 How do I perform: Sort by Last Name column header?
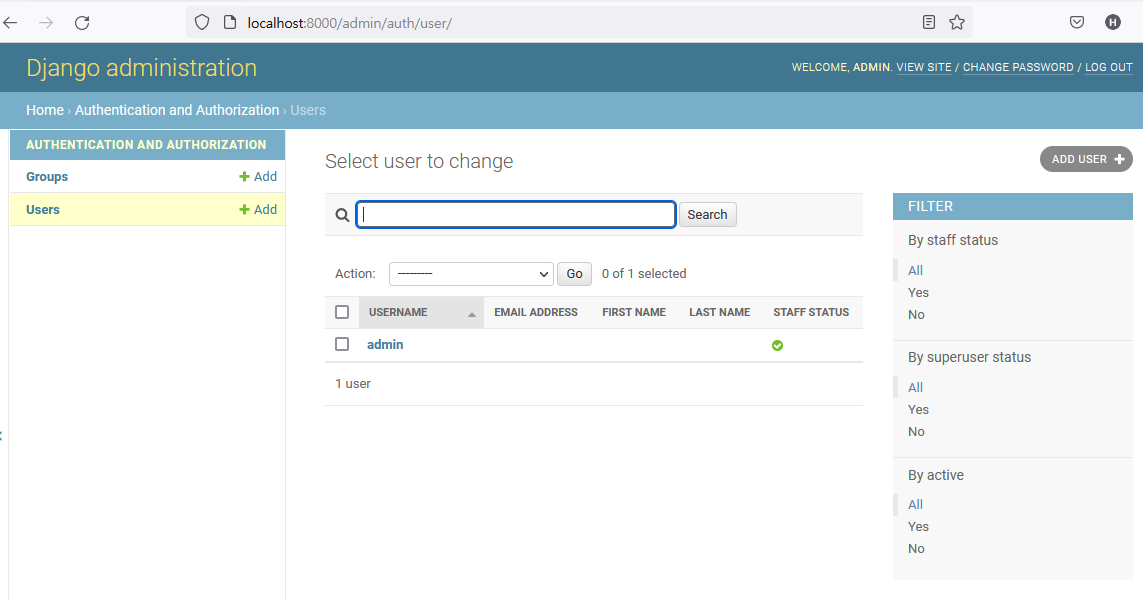click(719, 312)
